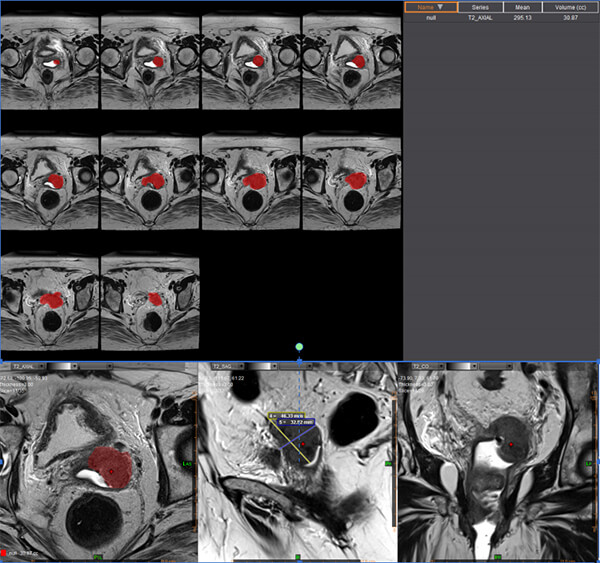Select the third thumbnail in the second row
600x563 pixels.
[251, 182]
